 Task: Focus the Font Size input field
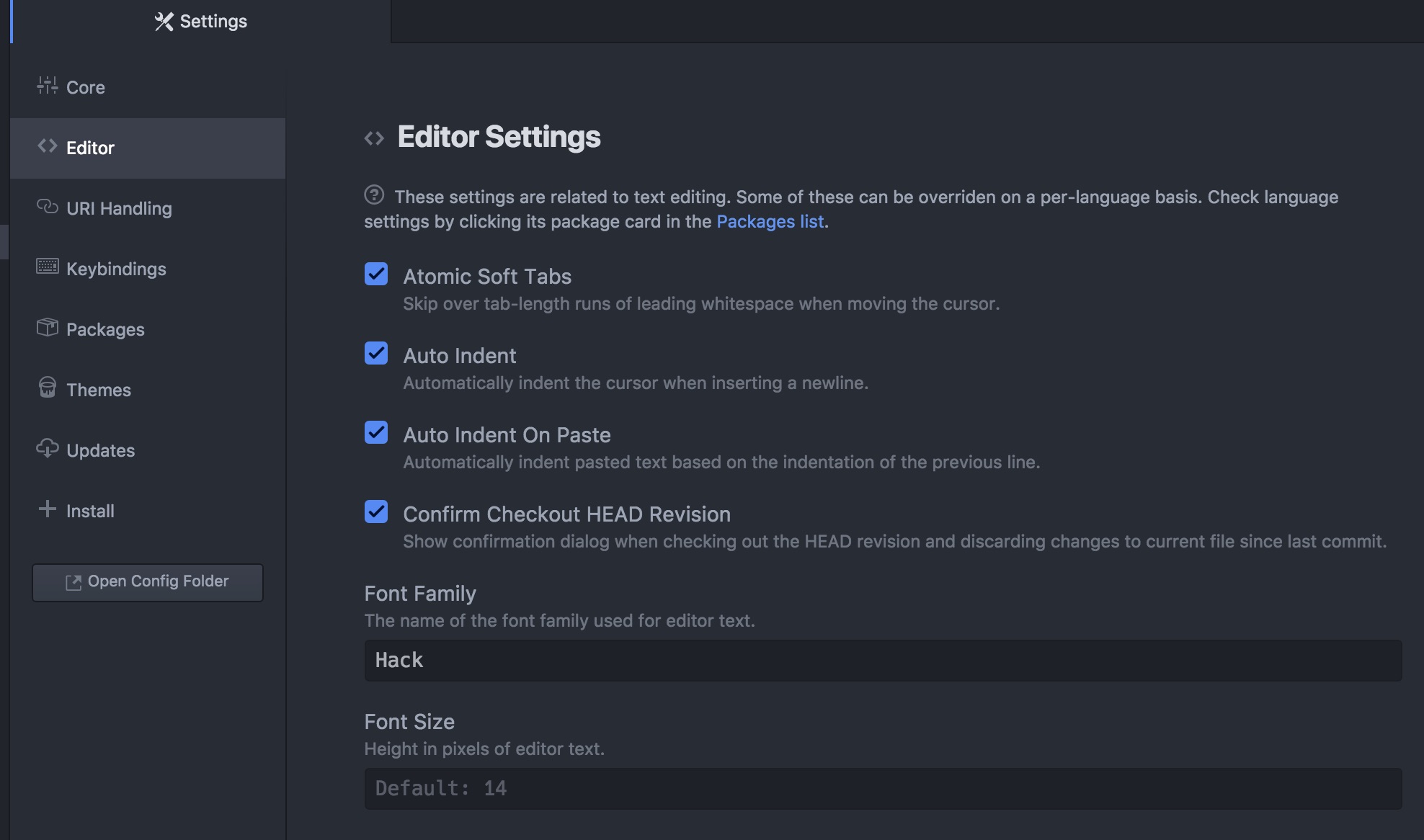click(883, 789)
